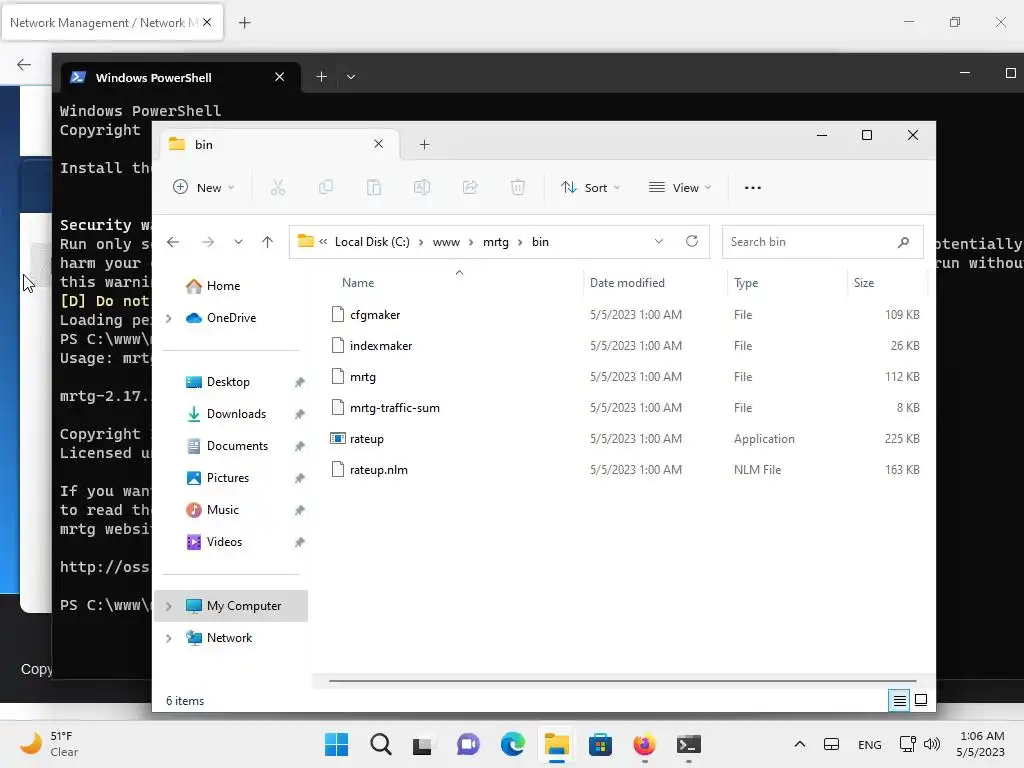This screenshot has height=768, width=1024.
Task: Open Downloads in navigation pane
Action: (x=236, y=414)
